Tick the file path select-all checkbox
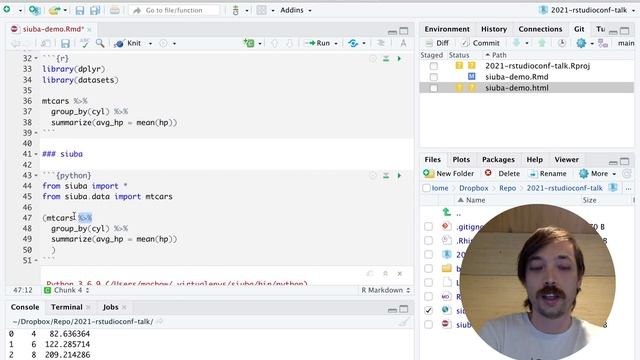This screenshot has height=360, width=640. point(427,188)
